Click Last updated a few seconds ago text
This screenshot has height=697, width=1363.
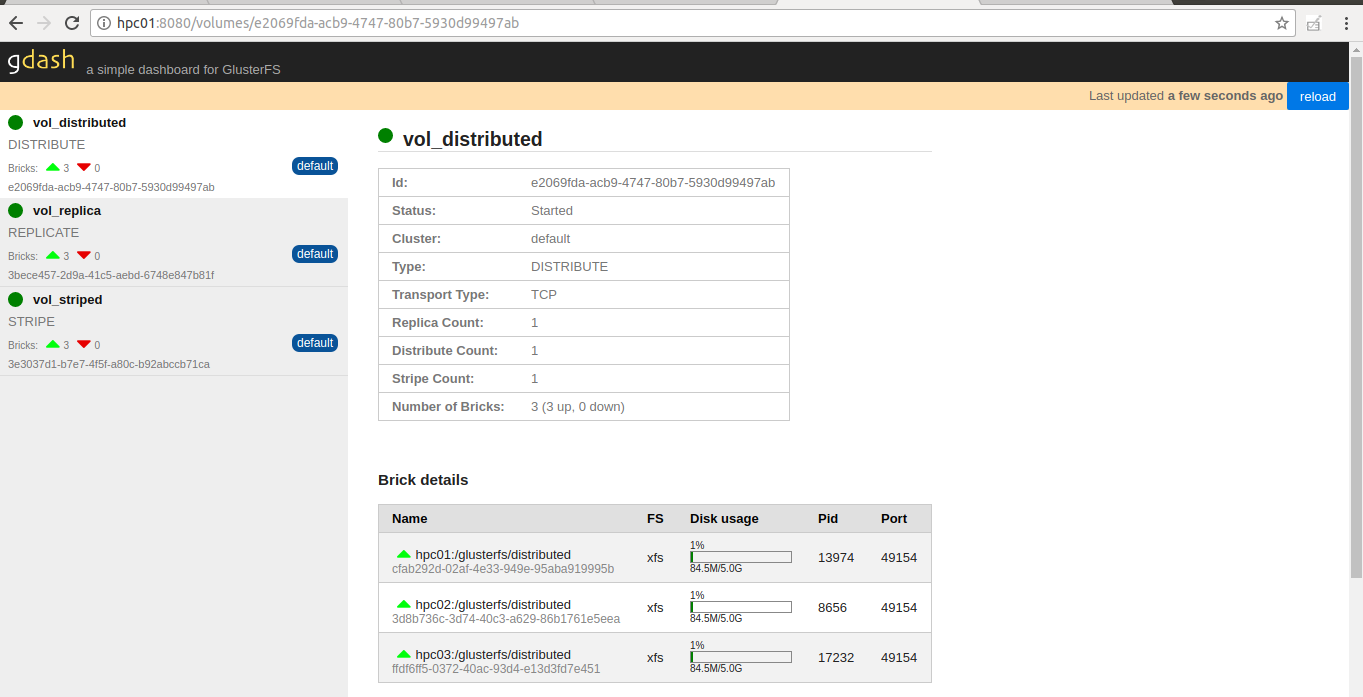(x=1186, y=96)
